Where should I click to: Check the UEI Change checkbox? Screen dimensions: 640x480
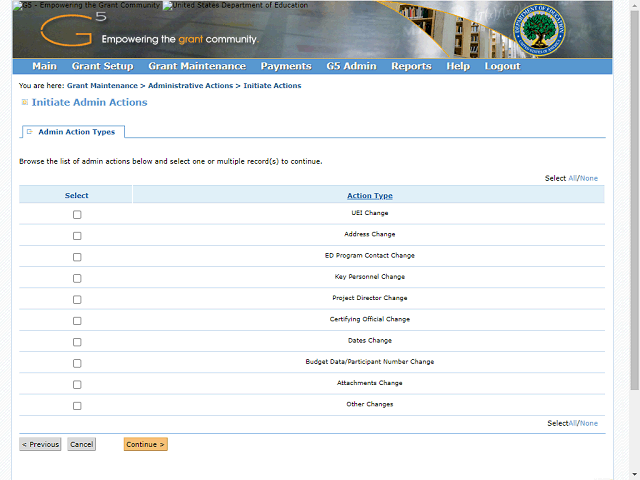coord(77,215)
